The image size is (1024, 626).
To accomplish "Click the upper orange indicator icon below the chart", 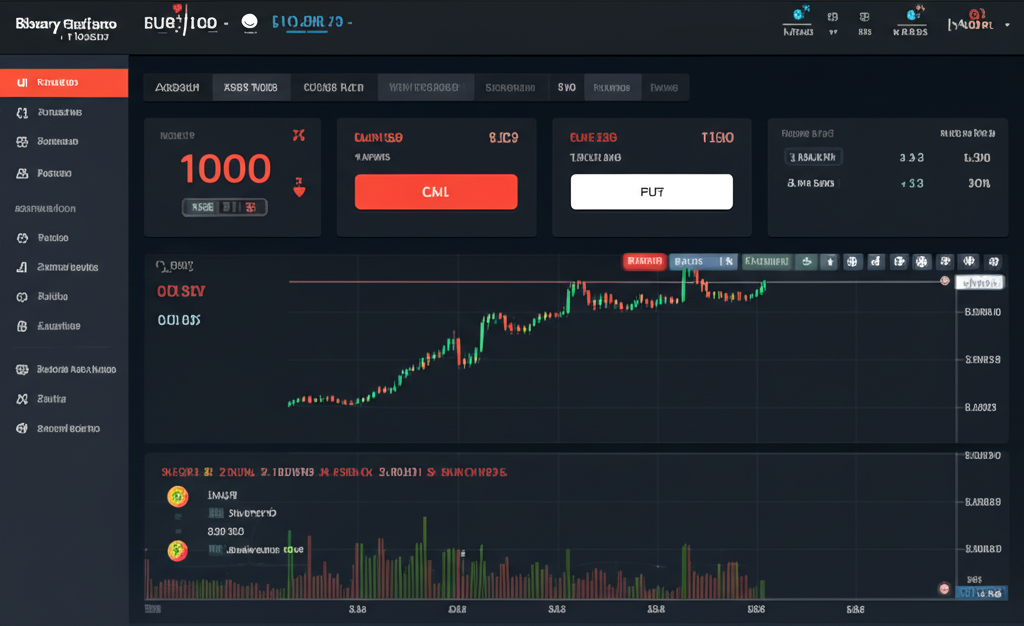I will (177, 496).
